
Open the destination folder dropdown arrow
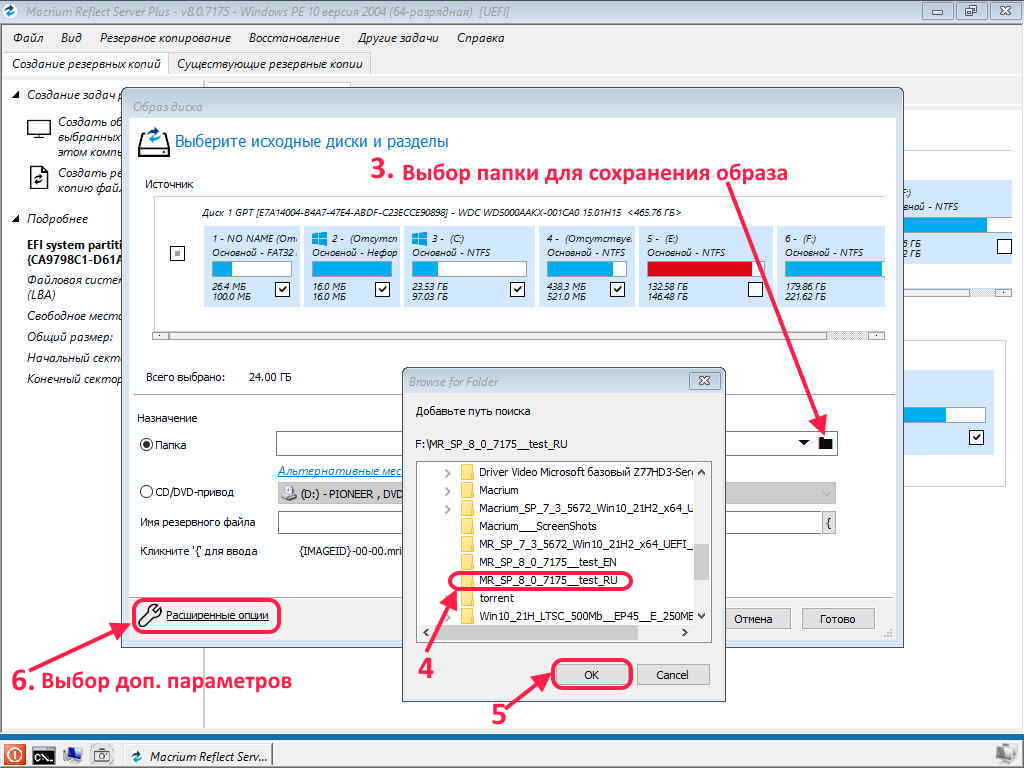(803, 443)
